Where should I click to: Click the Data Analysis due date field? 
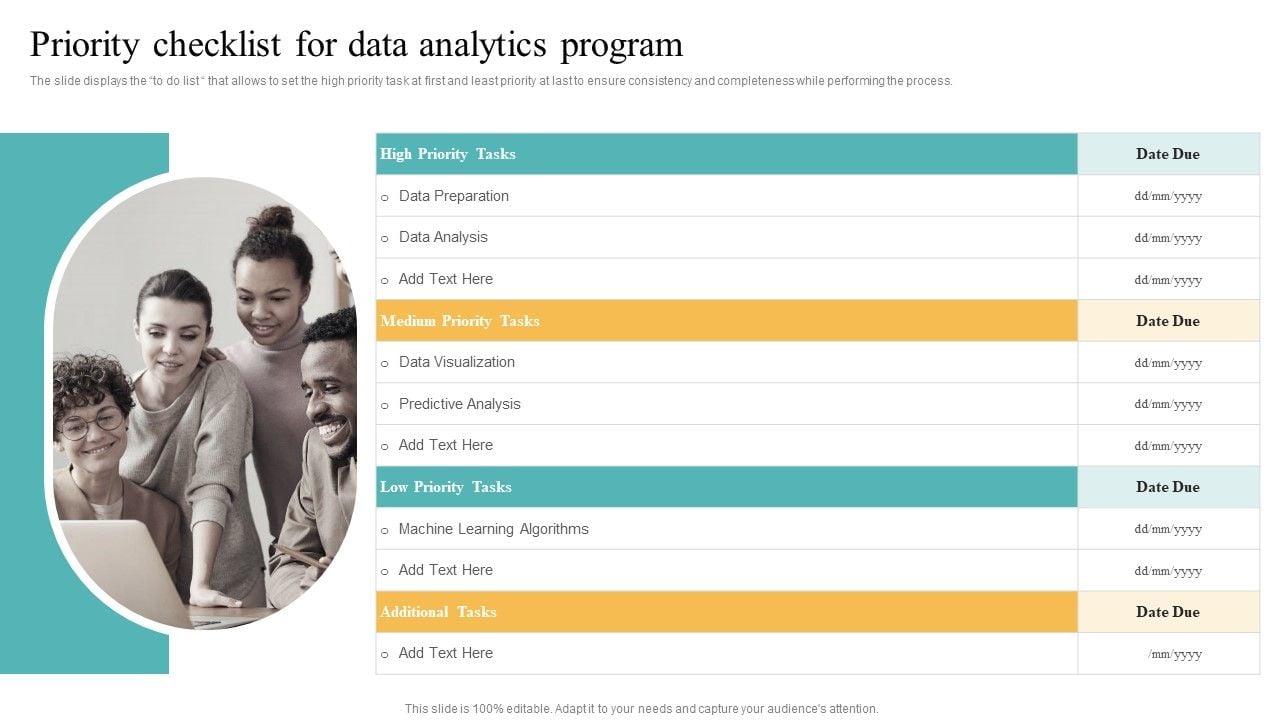pos(1168,239)
